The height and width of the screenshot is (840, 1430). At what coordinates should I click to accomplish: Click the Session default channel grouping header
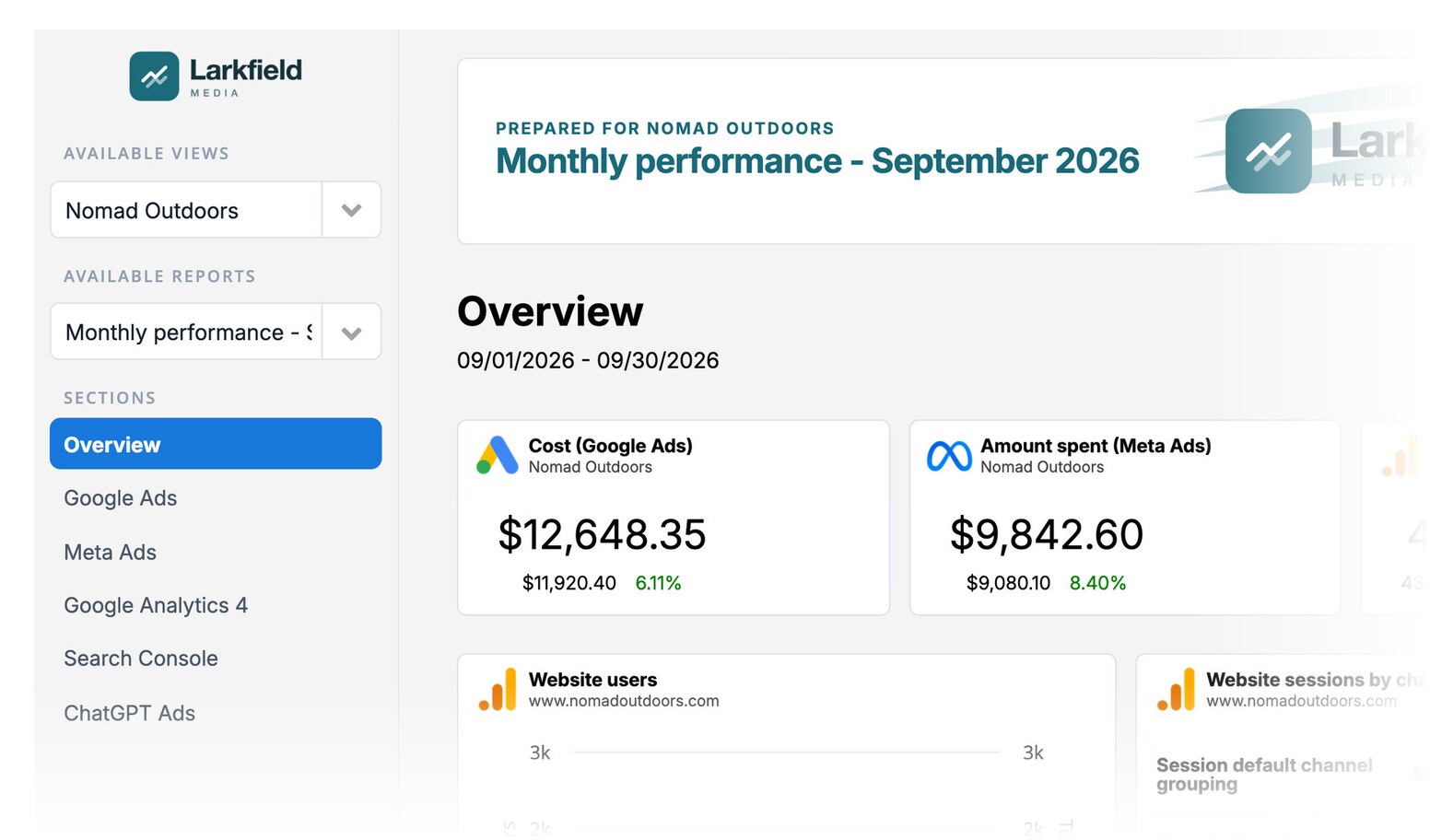(1264, 775)
